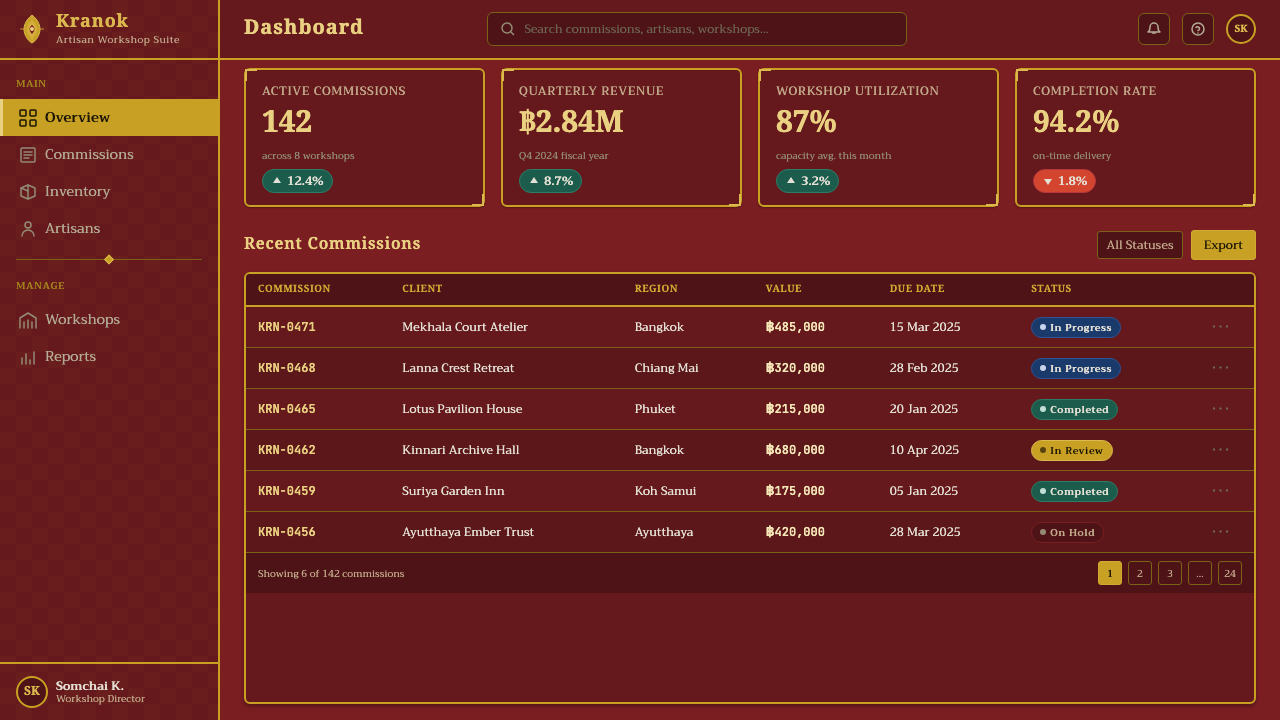The height and width of the screenshot is (720, 1280).
Task: Focus the search commissions input field
Action: (697, 29)
